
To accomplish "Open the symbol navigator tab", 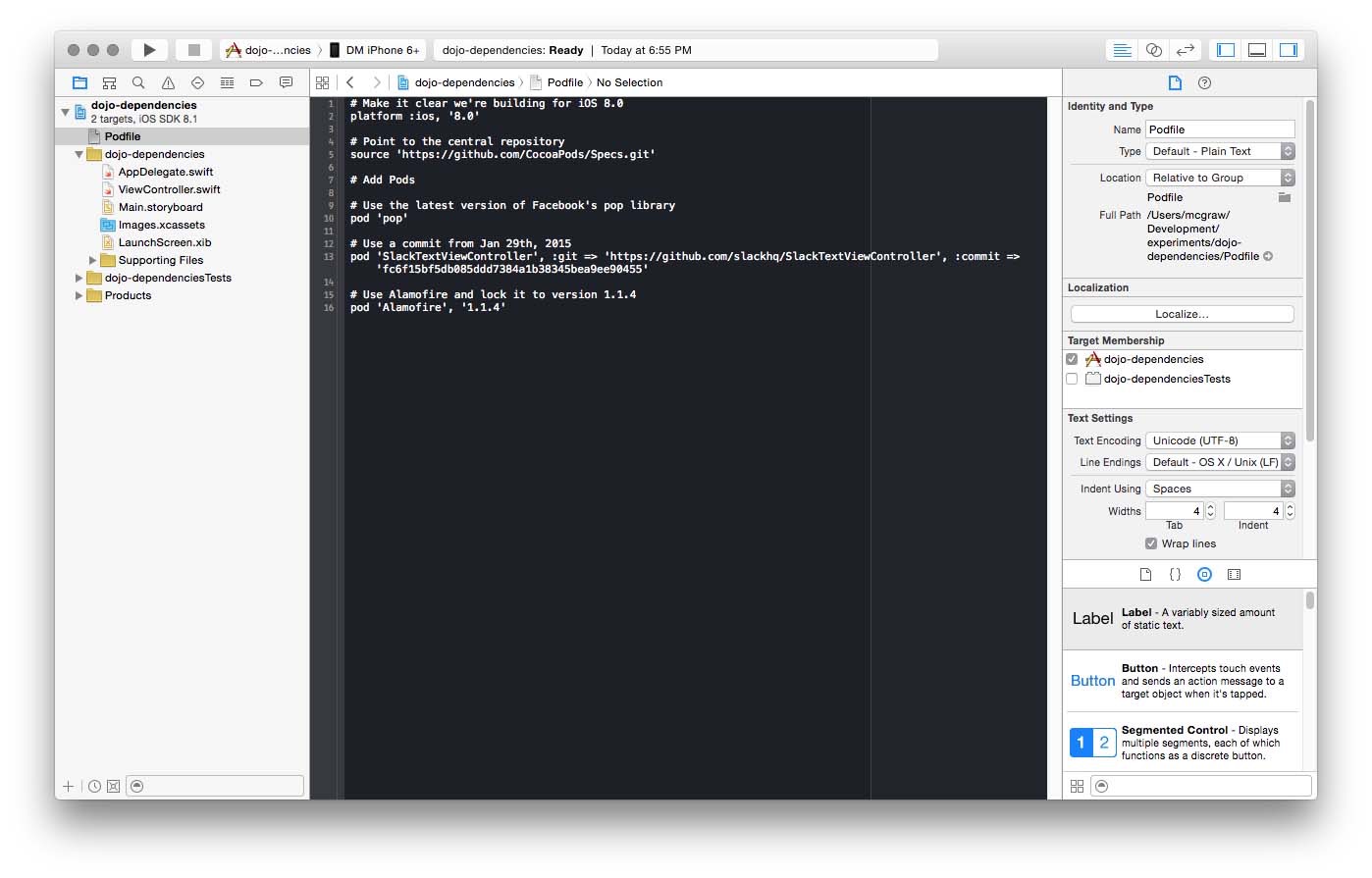I will (x=110, y=82).
